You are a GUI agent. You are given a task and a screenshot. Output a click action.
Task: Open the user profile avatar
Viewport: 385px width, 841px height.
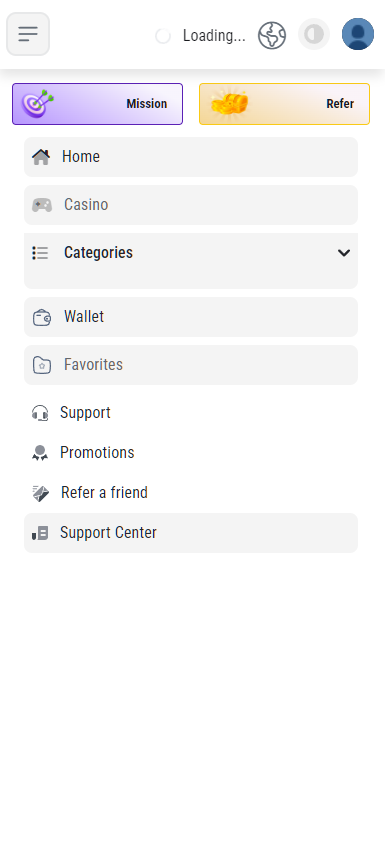(358, 34)
